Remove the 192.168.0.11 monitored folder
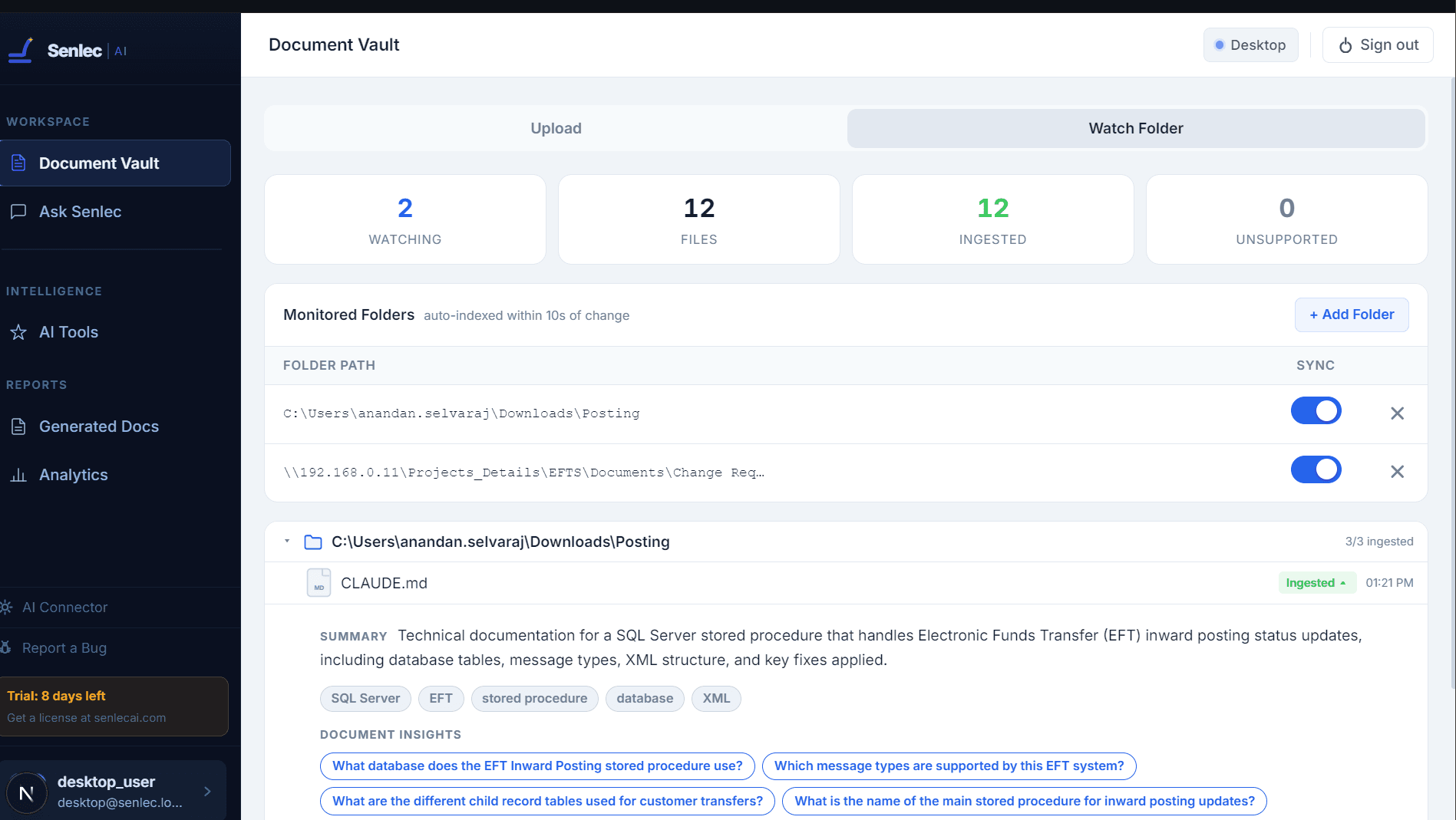Screen dimensions: 1456x820 [x=1397, y=472]
